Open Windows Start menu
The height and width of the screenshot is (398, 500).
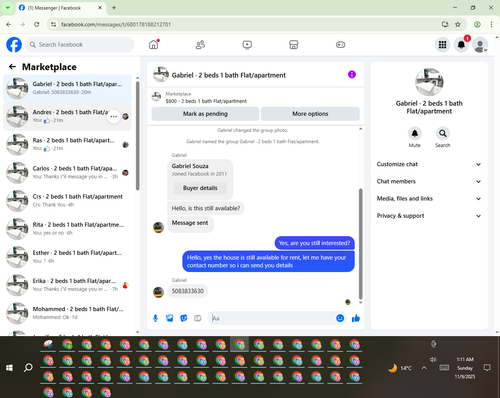9,367
